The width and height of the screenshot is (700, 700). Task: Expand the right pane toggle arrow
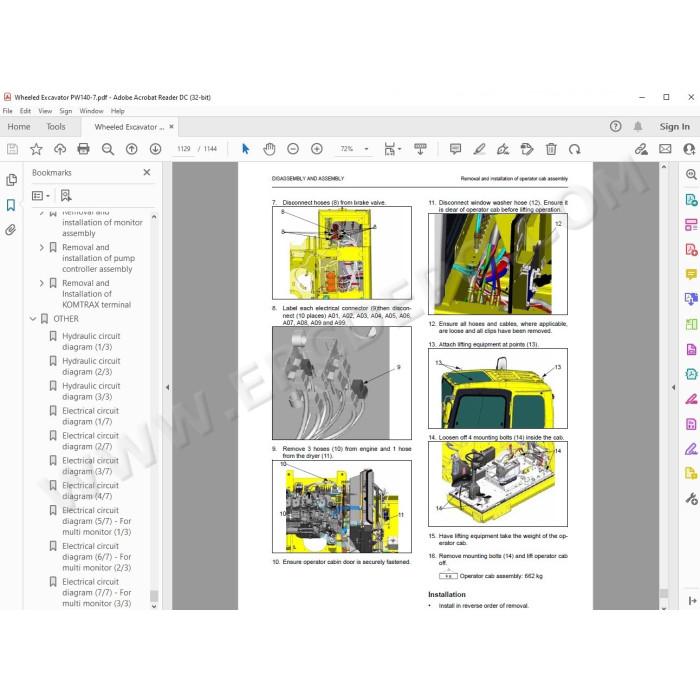pos(692,601)
